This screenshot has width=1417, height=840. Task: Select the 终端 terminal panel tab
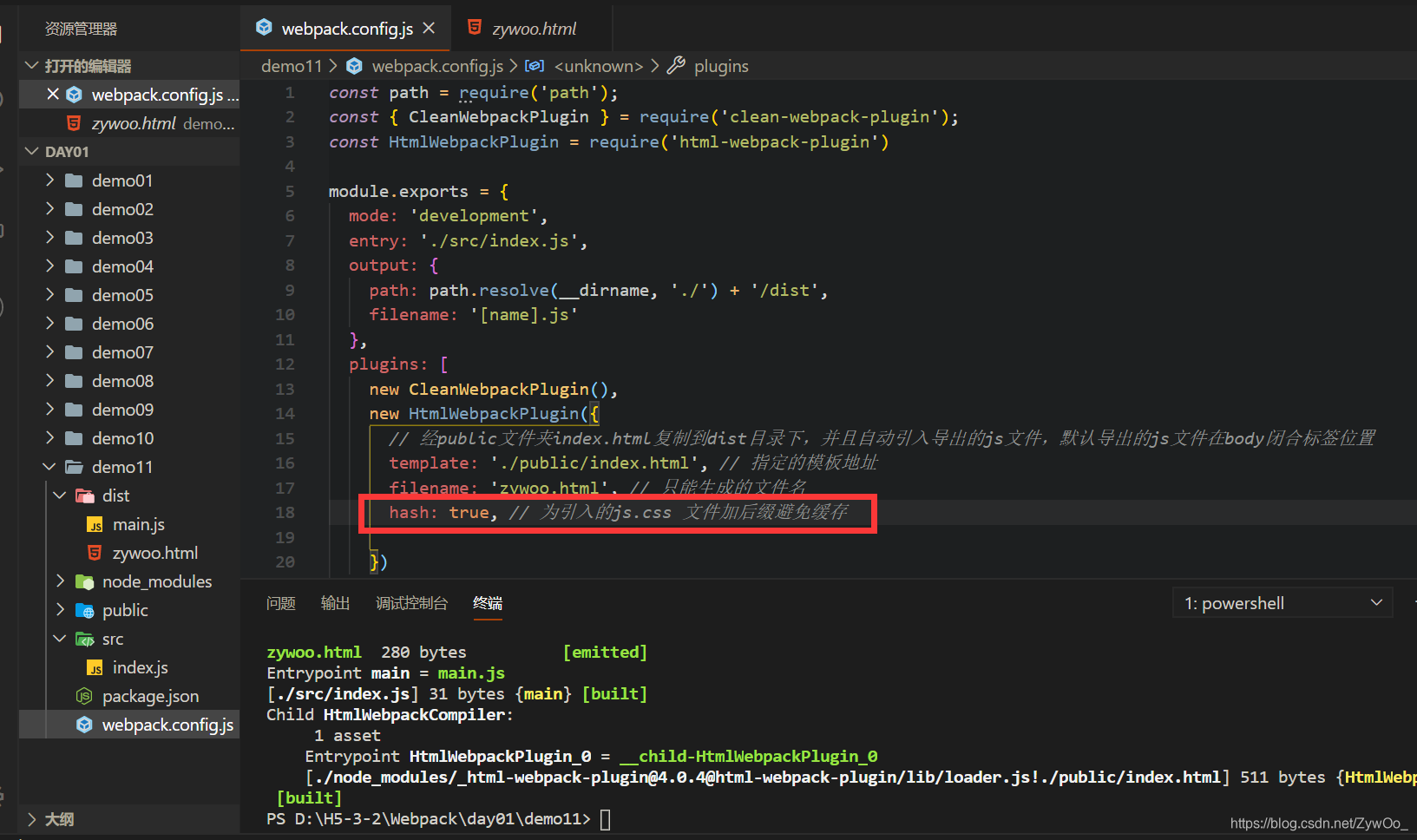point(488,603)
